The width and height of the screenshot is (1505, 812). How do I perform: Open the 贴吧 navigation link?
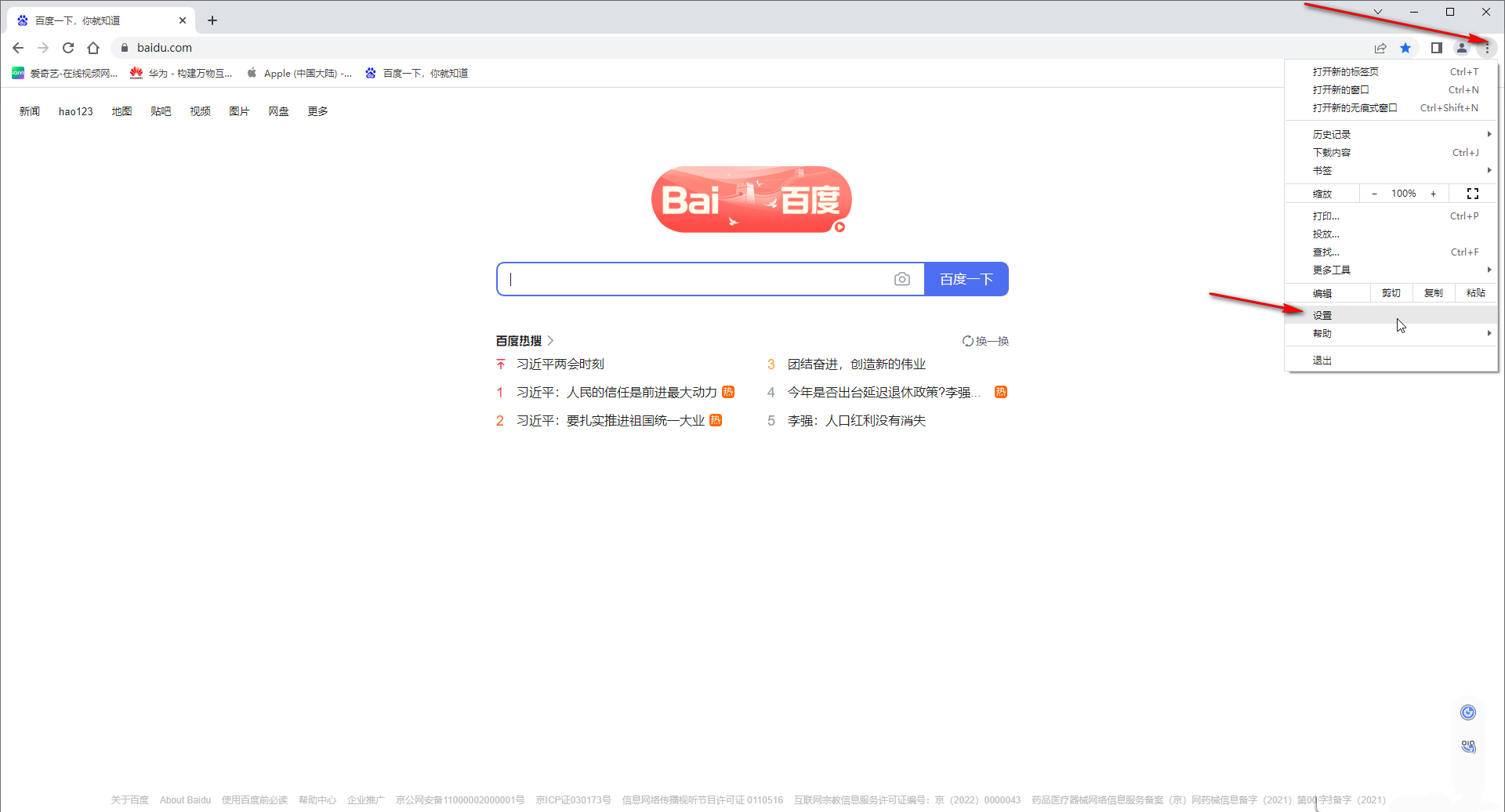coord(161,111)
